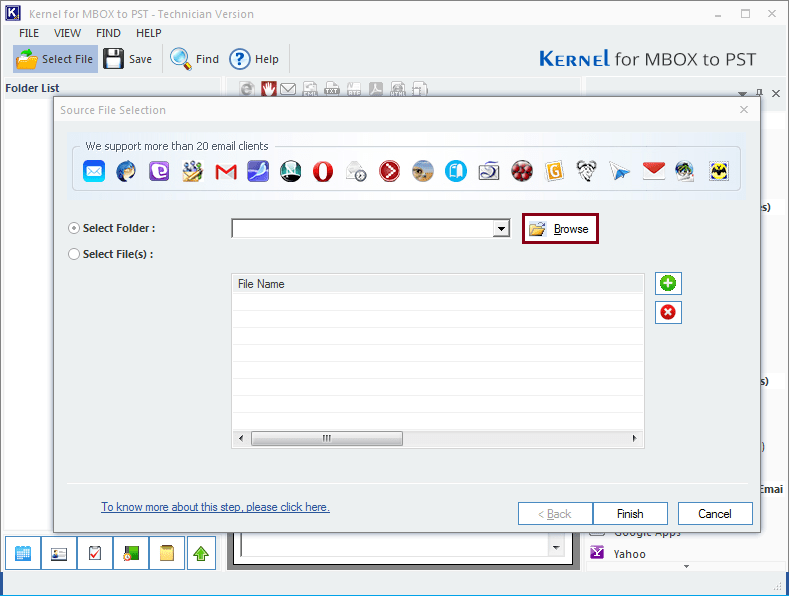The height and width of the screenshot is (596, 789).
Task: Click the red berries Mulberry icon
Action: (522, 172)
